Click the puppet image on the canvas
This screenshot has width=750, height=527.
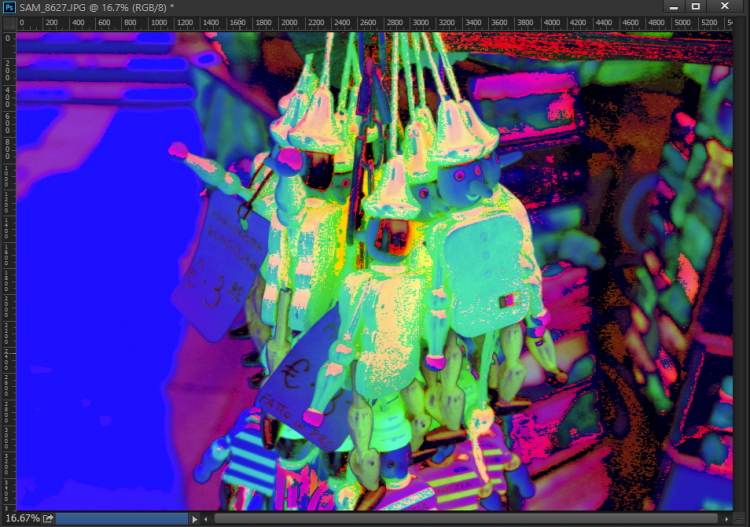tap(375, 271)
